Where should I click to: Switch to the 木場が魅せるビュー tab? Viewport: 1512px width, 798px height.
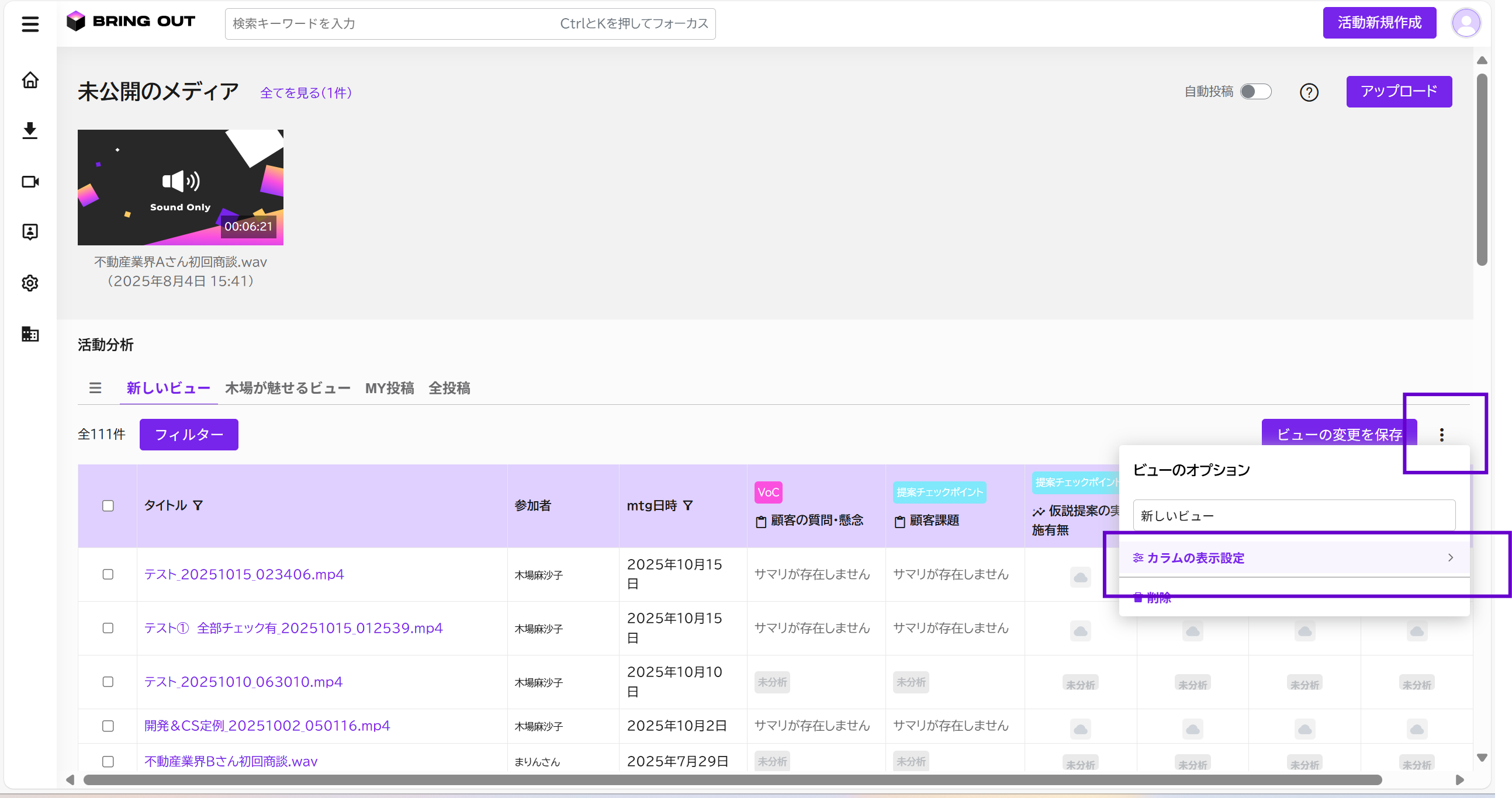288,388
